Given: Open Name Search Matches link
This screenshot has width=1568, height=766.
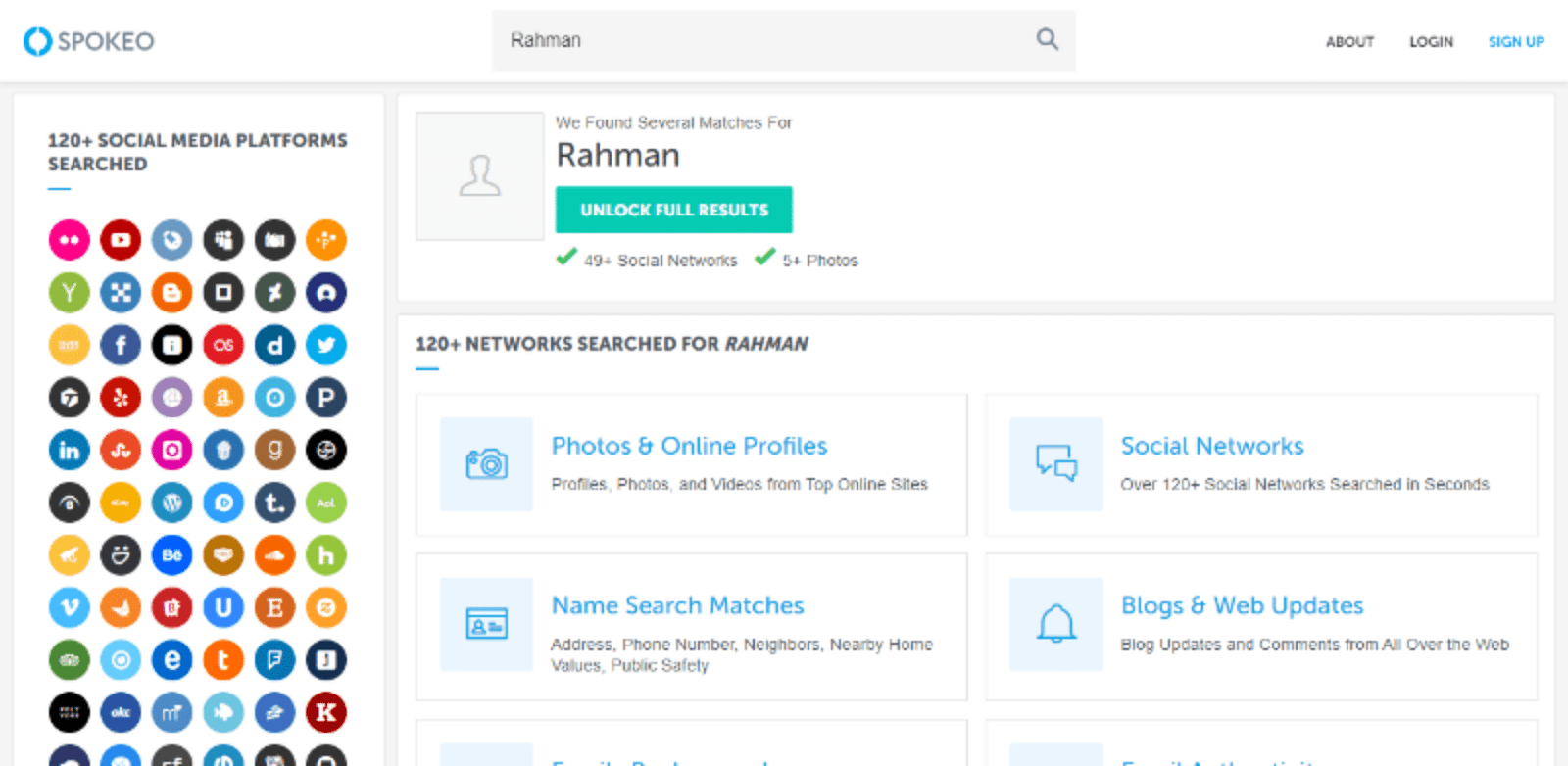Looking at the screenshot, I should [678, 605].
